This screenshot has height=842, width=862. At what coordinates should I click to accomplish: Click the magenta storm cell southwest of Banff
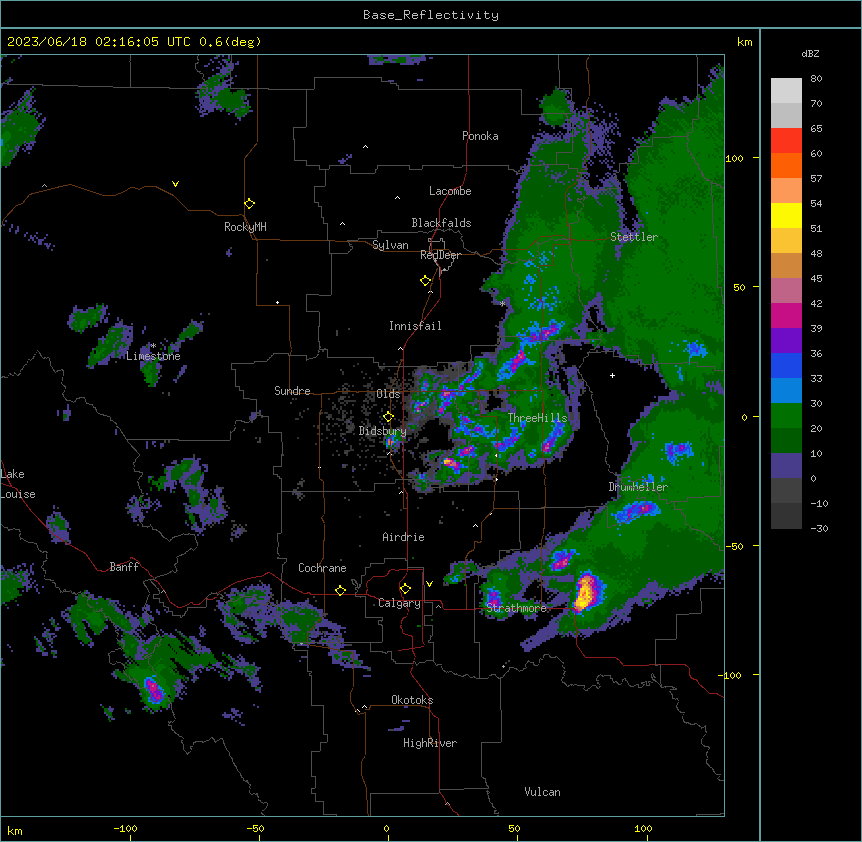point(154,690)
